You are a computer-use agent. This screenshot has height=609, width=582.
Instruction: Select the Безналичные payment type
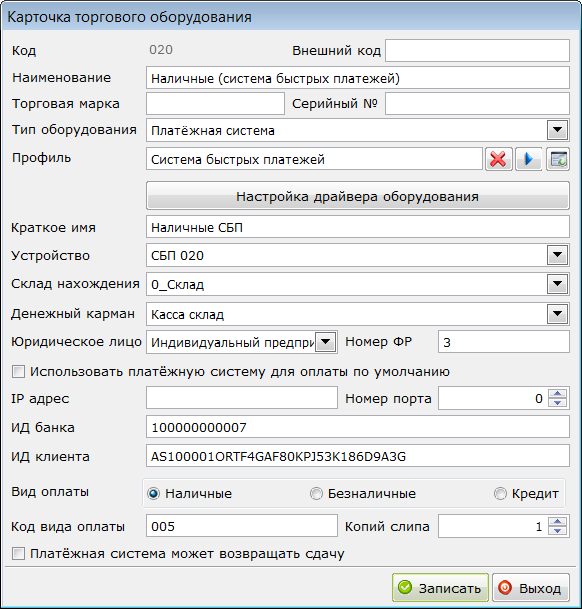(x=316, y=494)
